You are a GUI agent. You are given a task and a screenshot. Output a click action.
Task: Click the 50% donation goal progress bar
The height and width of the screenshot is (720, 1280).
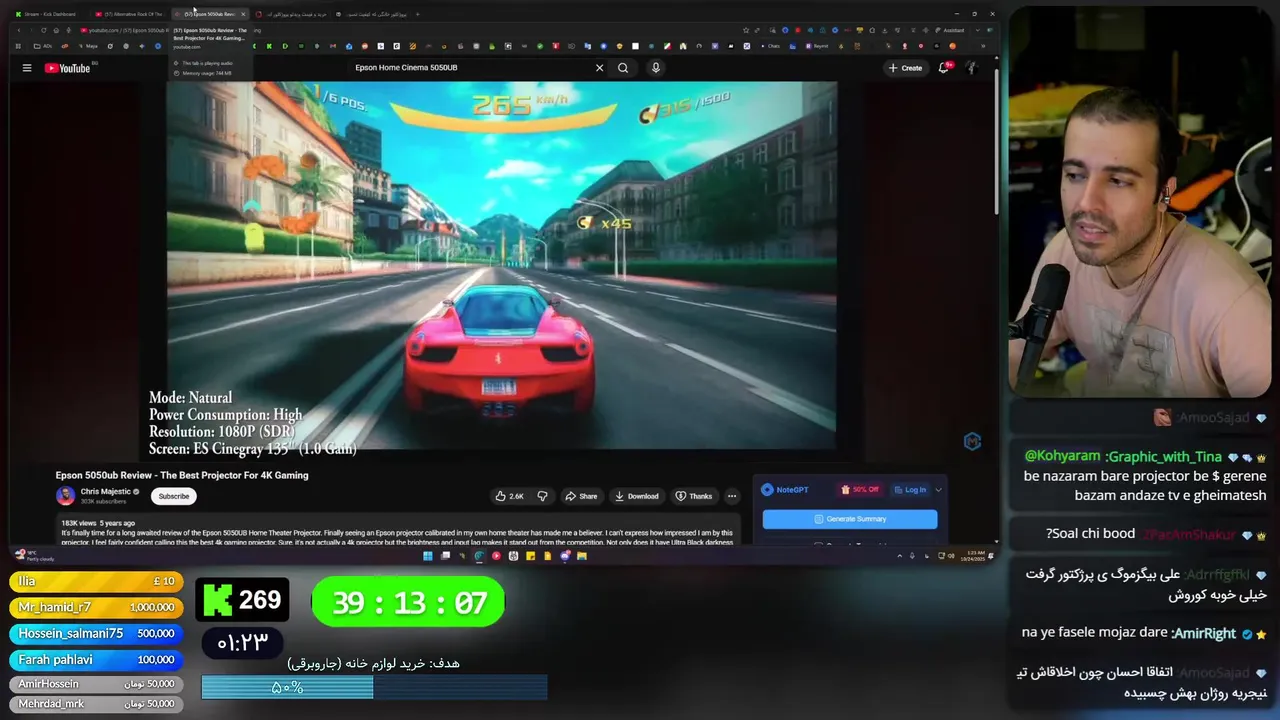click(374, 687)
